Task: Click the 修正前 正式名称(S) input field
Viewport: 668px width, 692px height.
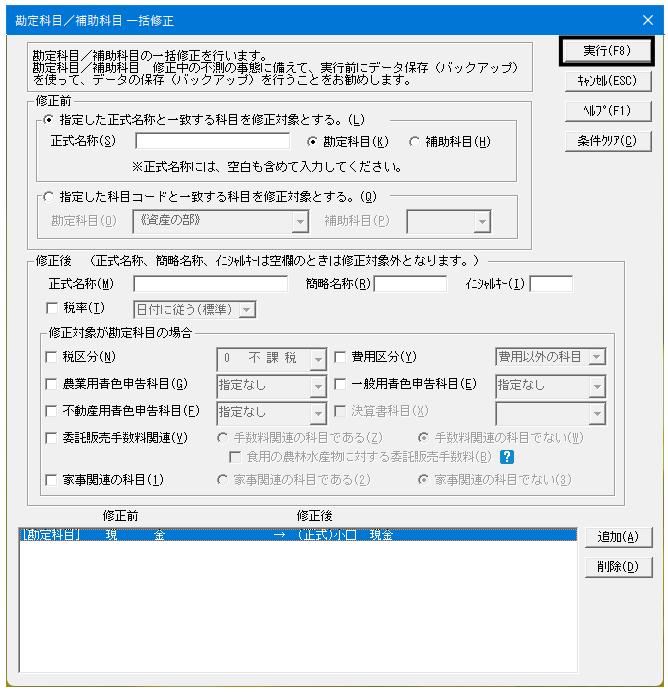Action: (x=213, y=141)
